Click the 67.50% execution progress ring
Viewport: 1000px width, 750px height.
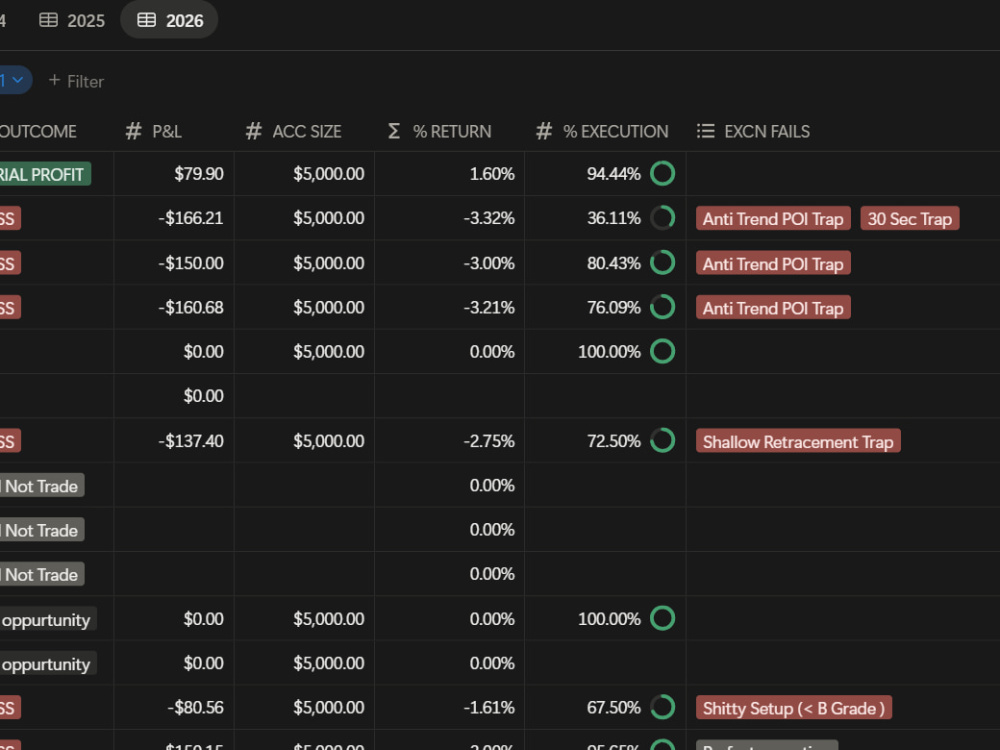(x=663, y=707)
